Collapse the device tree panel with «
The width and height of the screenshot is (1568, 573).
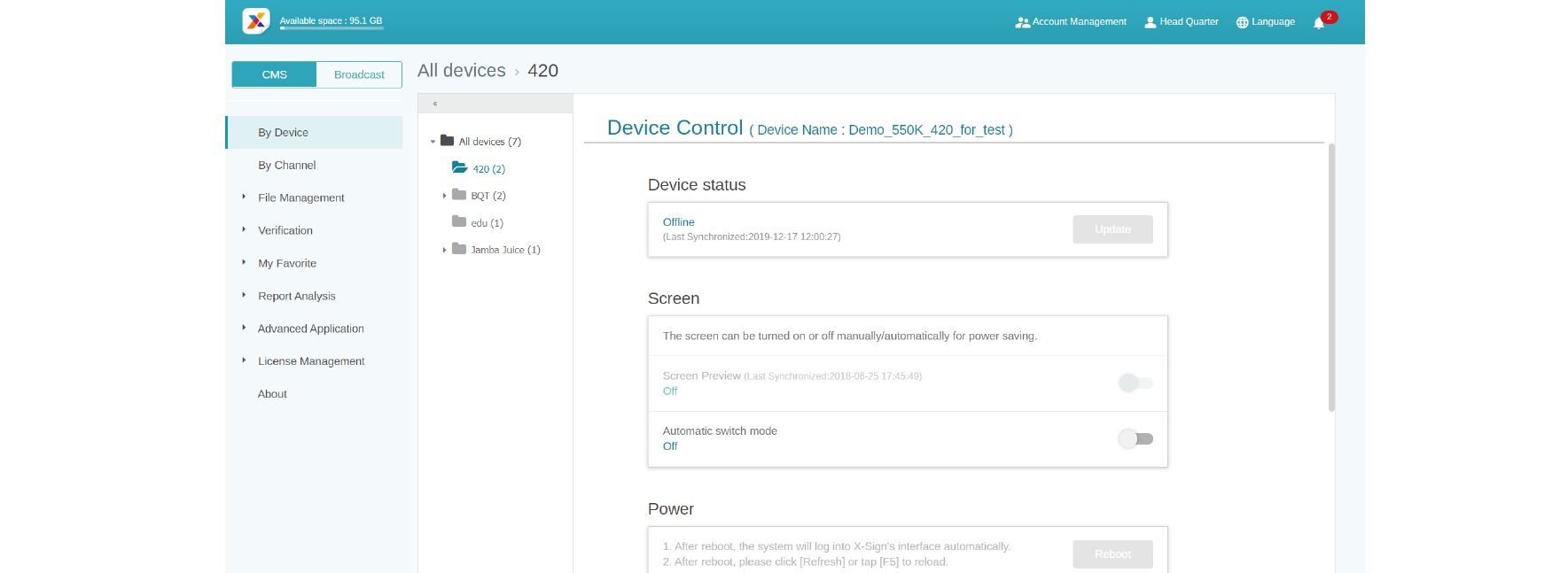coord(435,104)
